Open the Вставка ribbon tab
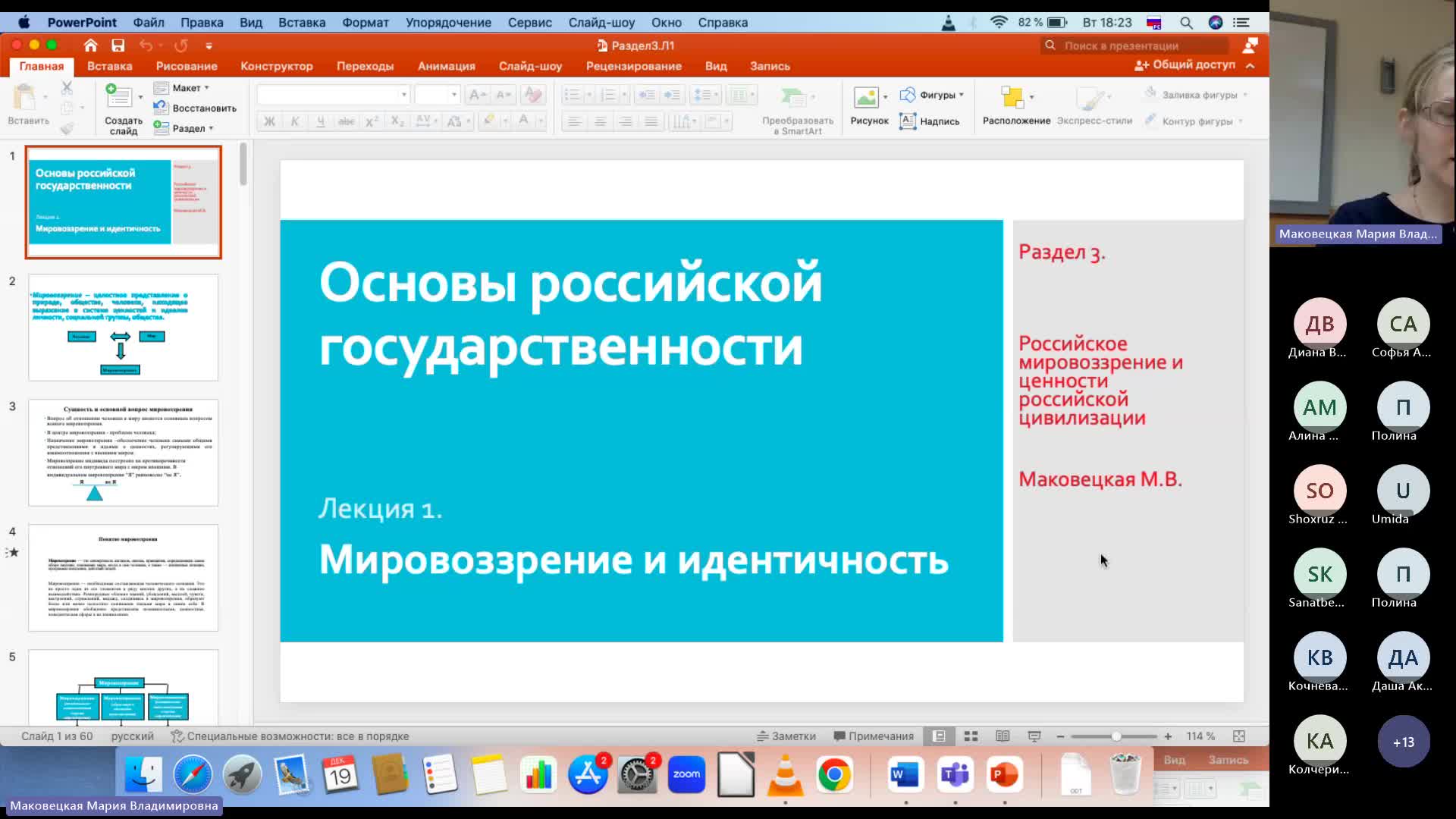This screenshot has width=1456, height=819. (109, 66)
